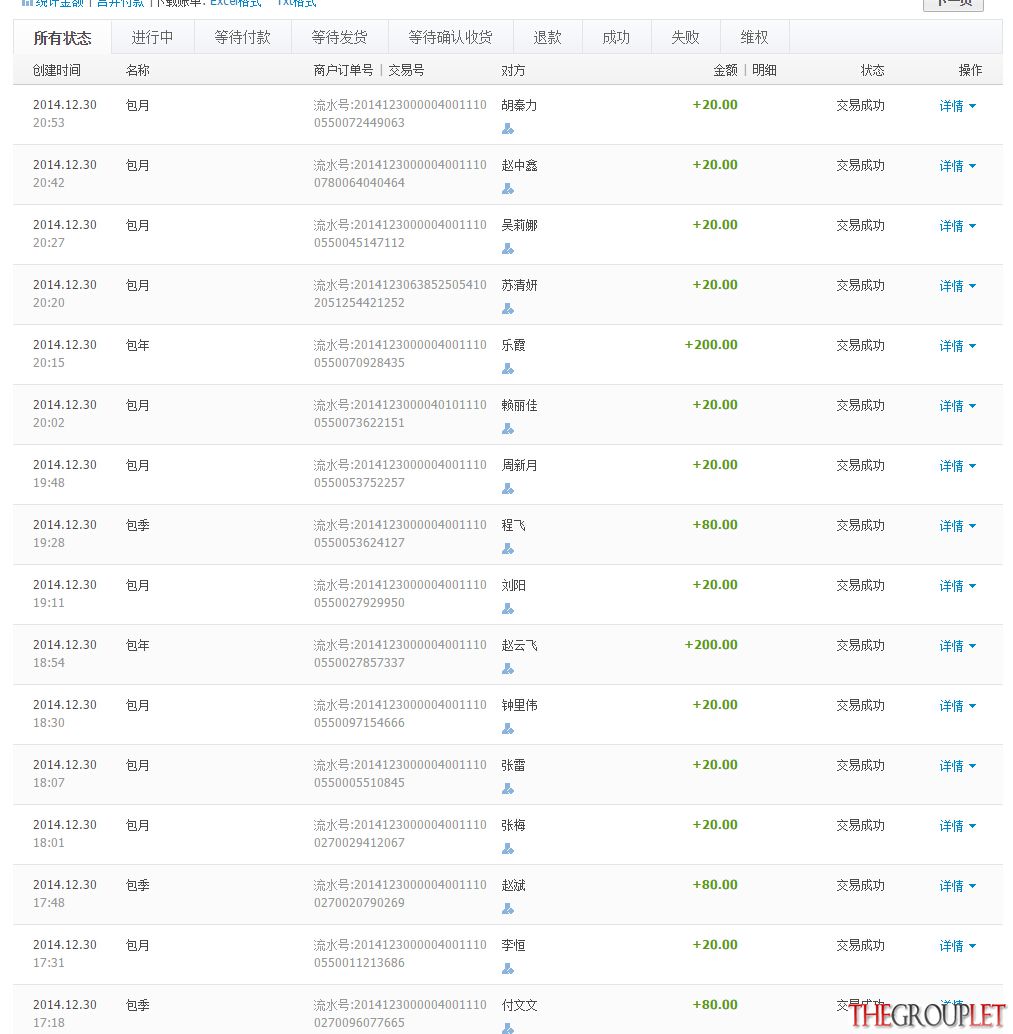Click the name 苏清妍
The image size is (1013, 1034).
pos(520,285)
